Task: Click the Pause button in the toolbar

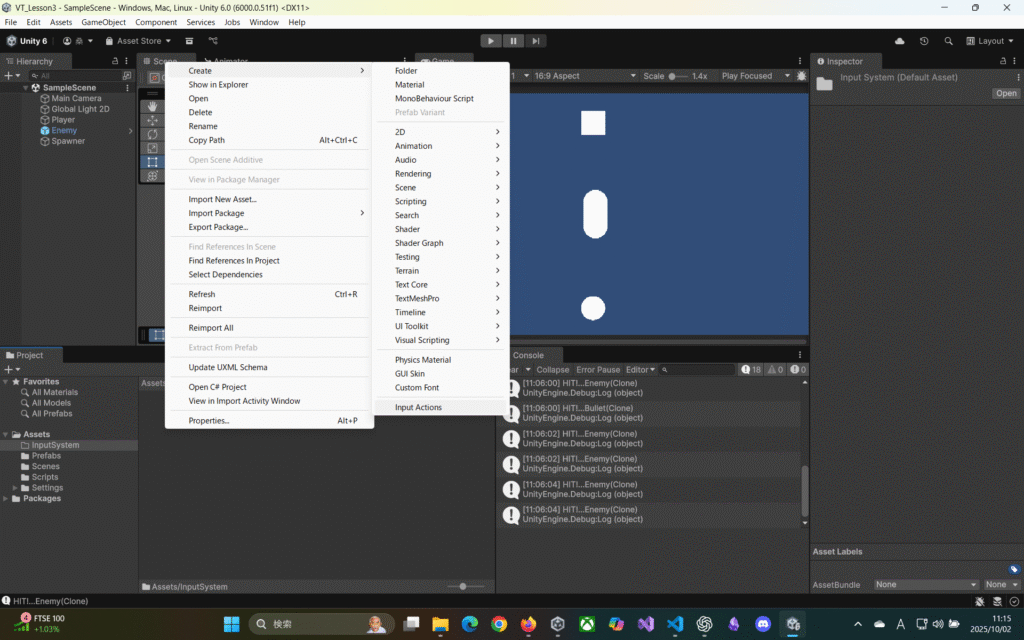Action: pyautogui.click(x=513, y=41)
